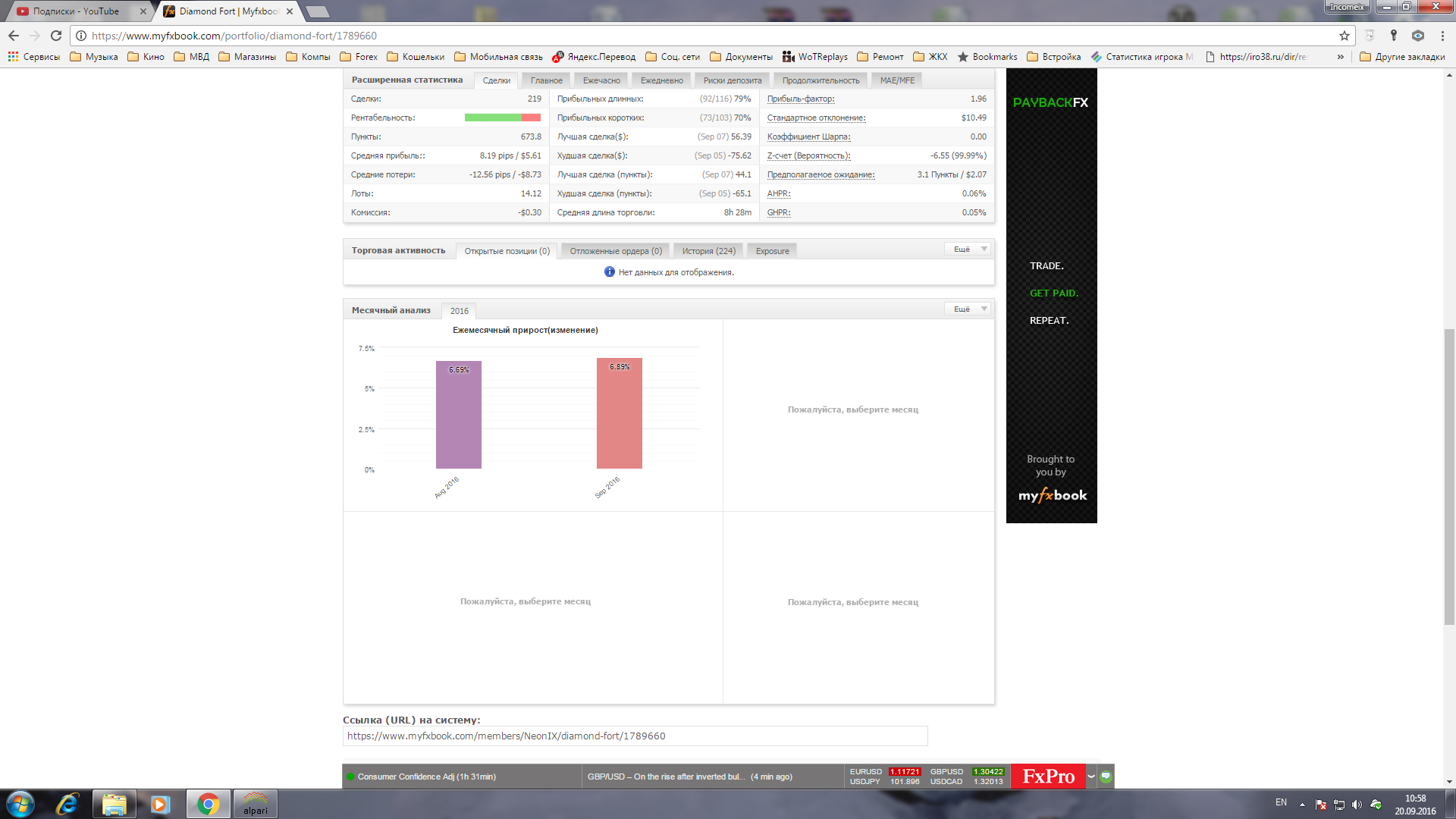Open the green chat bubble icon

pos(1106,776)
